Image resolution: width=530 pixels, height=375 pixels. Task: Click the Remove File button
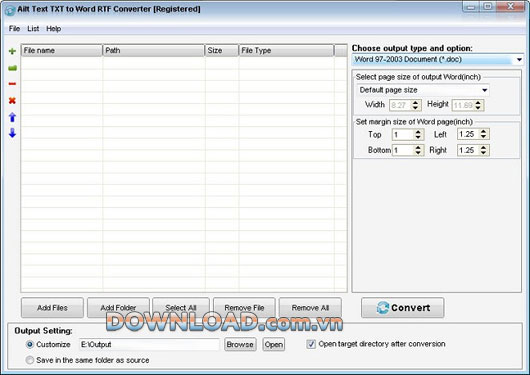(244, 308)
